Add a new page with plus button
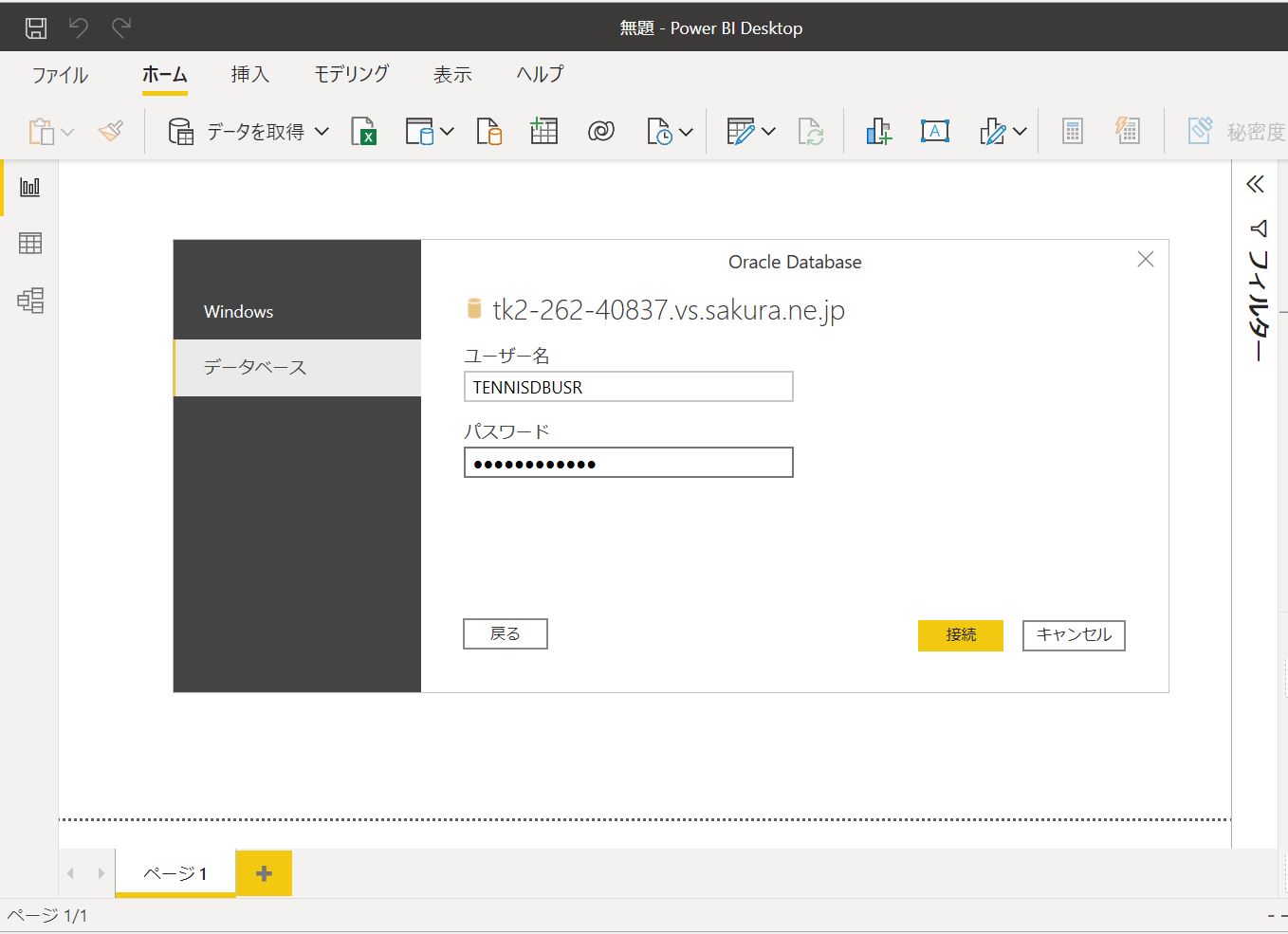 click(264, 873)
